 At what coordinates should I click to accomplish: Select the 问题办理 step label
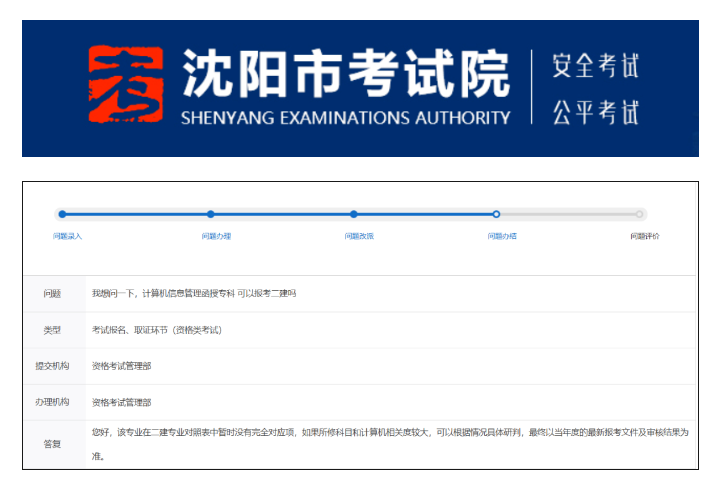coord(216,236)
